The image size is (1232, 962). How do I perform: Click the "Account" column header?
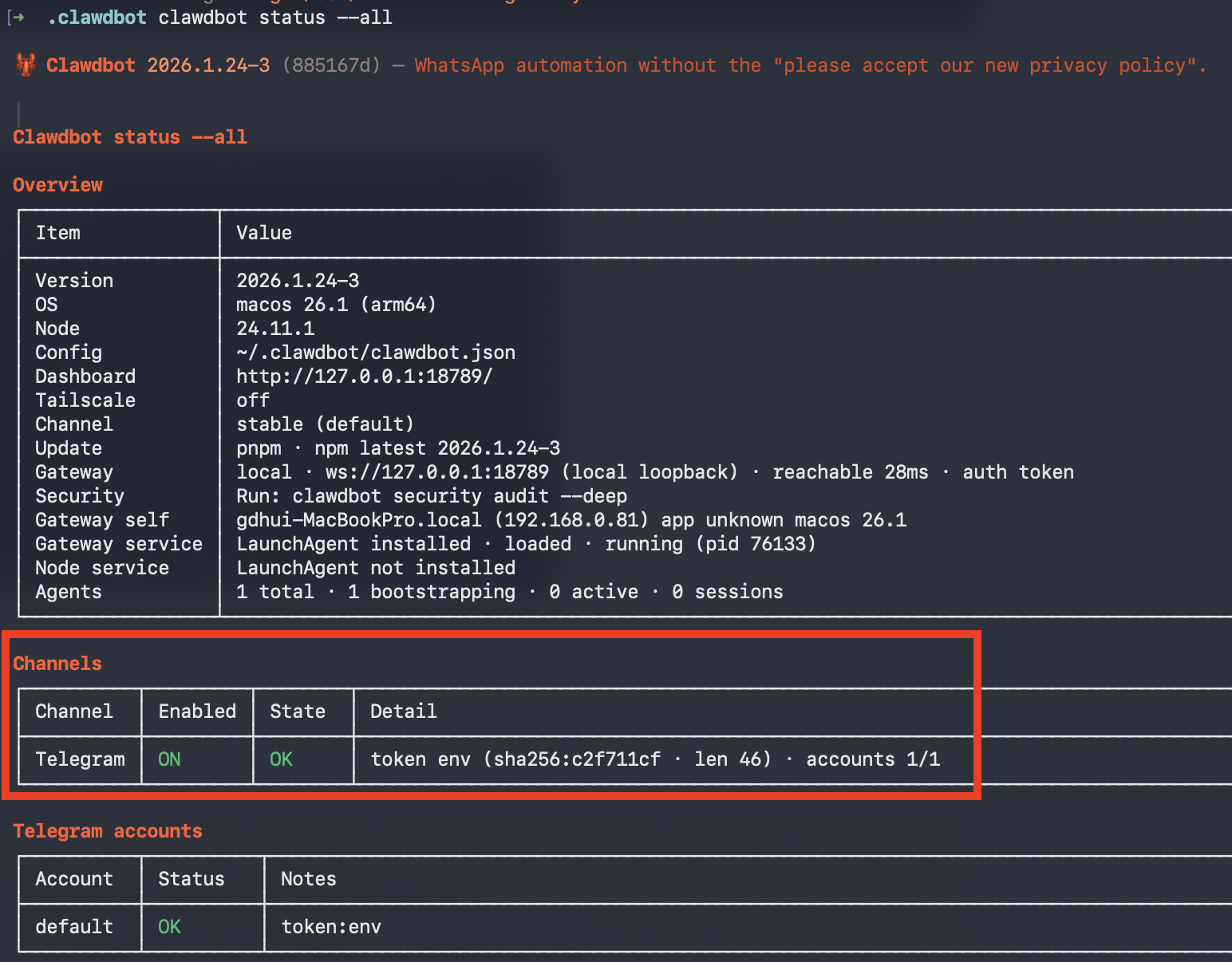click(x=74, y=879)
